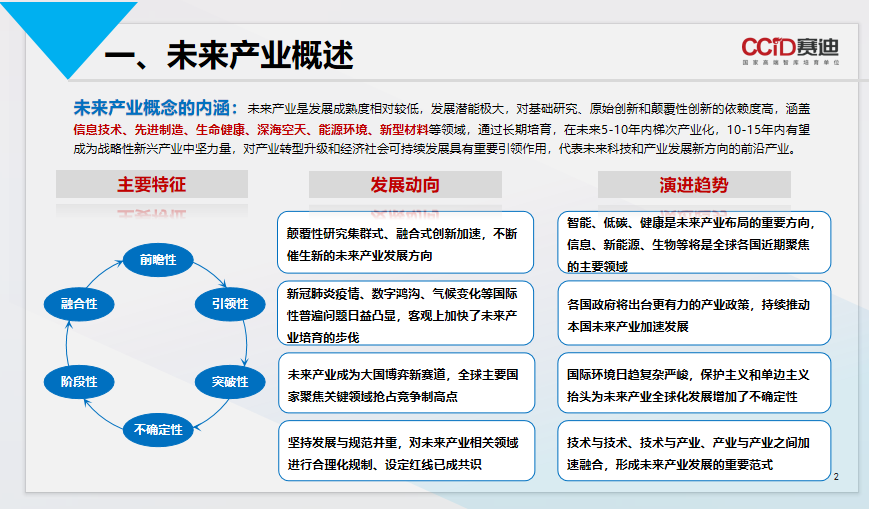Image resolution: width=869 pixels, height=509 pixels.
Task: Click the 阶段性 oval
Action: pos(79,381)
